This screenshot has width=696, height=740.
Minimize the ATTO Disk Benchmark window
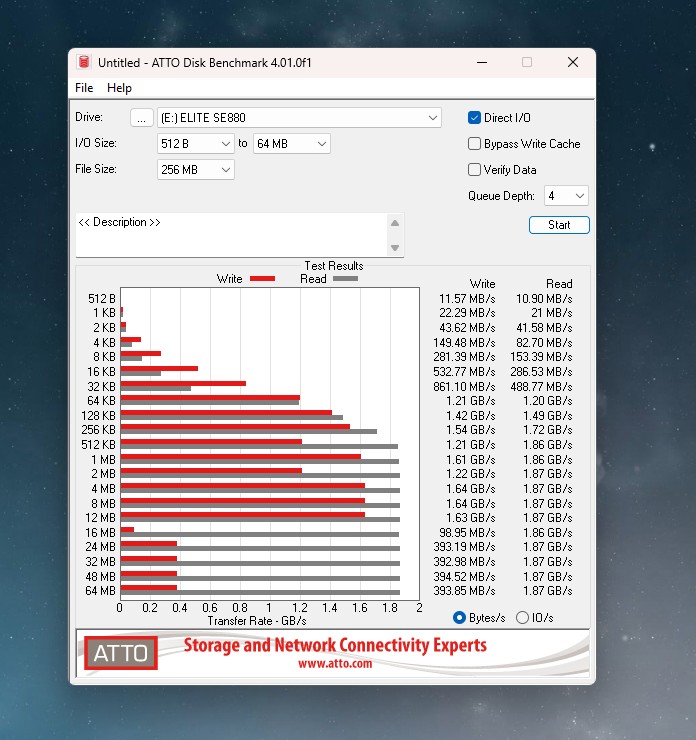tap(482, 62)
